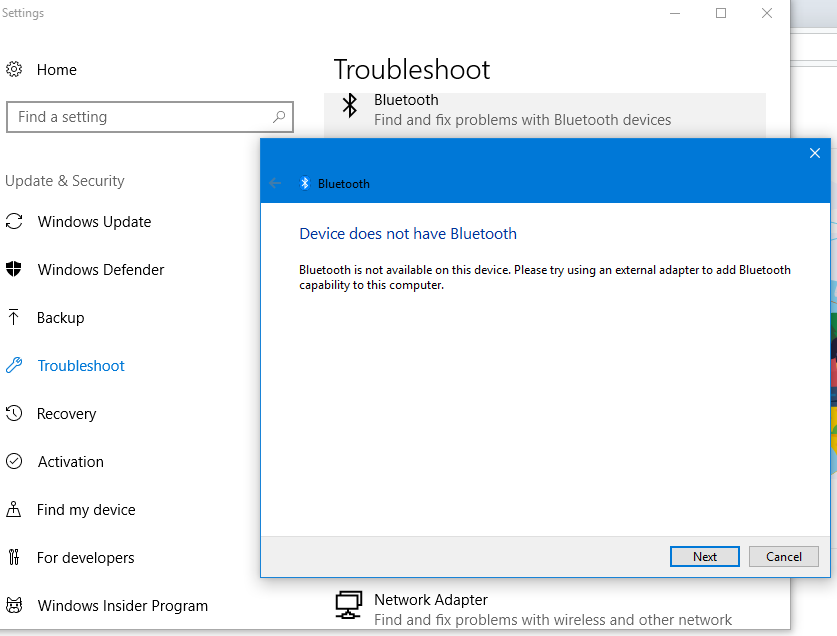Click the Backup upload arrow icon

[x=14, y=317]
